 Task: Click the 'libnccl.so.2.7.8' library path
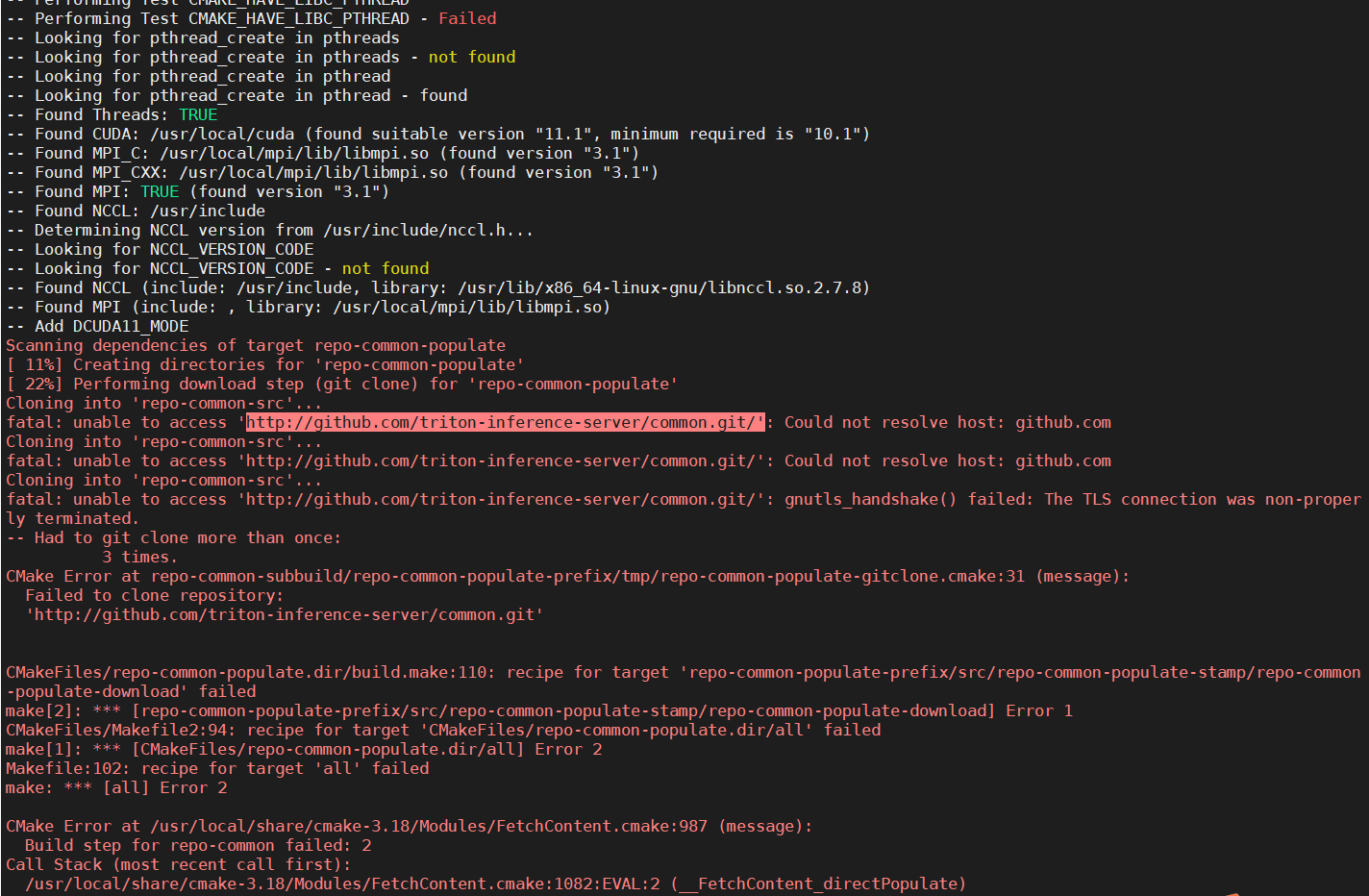click(x=660, y=287)
